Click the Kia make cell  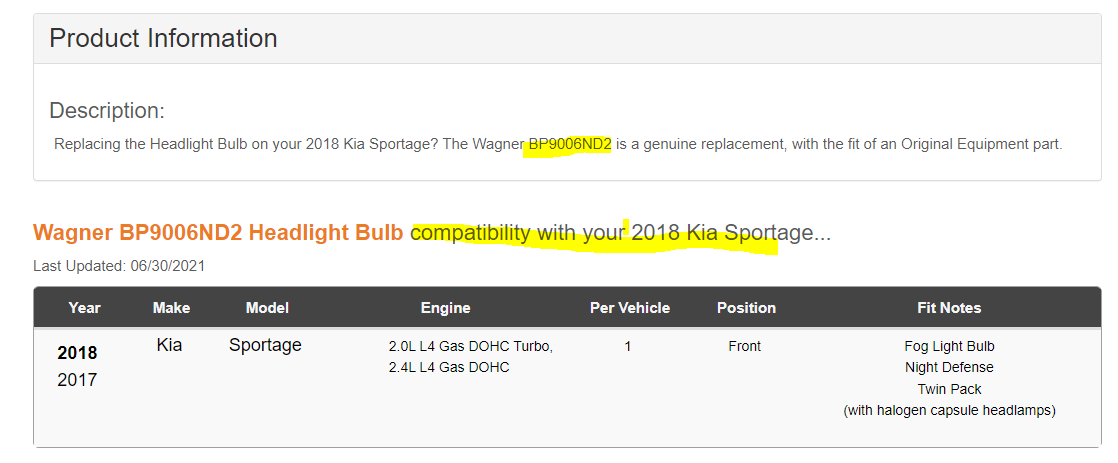(169, 346)
